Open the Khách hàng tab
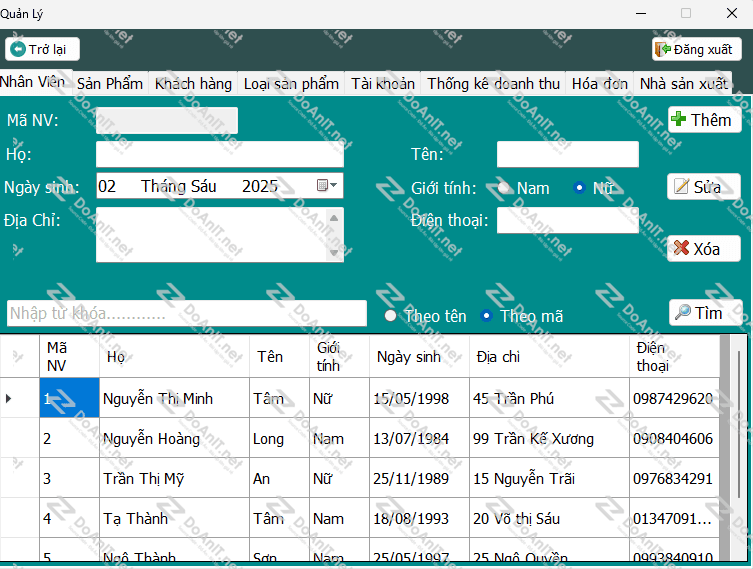The height and width of the screenshot is (569, 753). pyautogui.click(x=193, y=84)
